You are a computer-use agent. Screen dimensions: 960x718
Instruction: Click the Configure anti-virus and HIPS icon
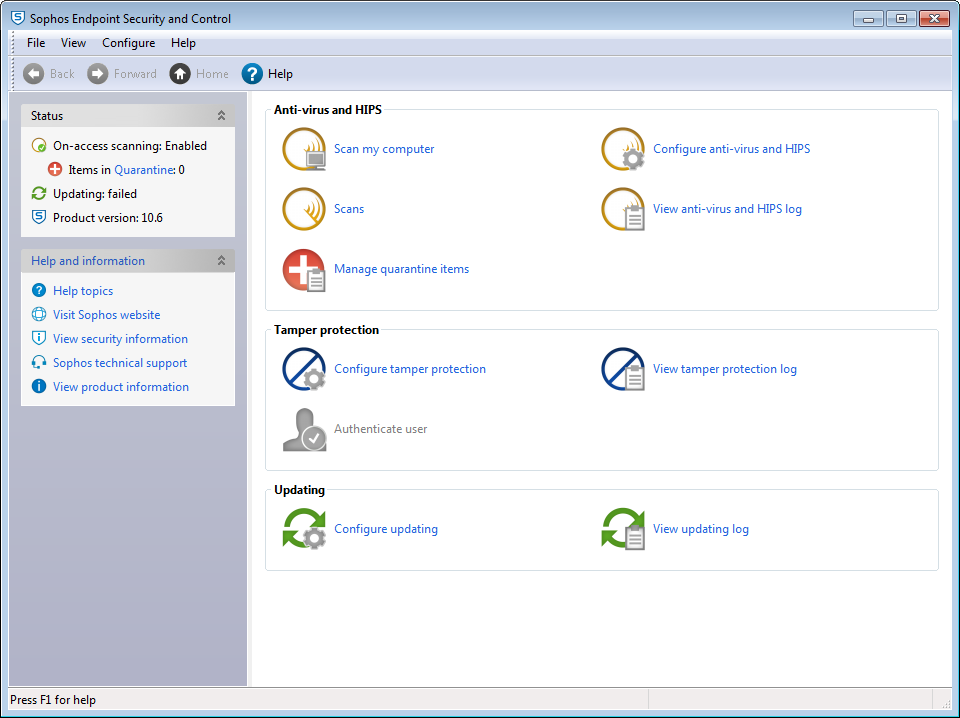point(623,150)
